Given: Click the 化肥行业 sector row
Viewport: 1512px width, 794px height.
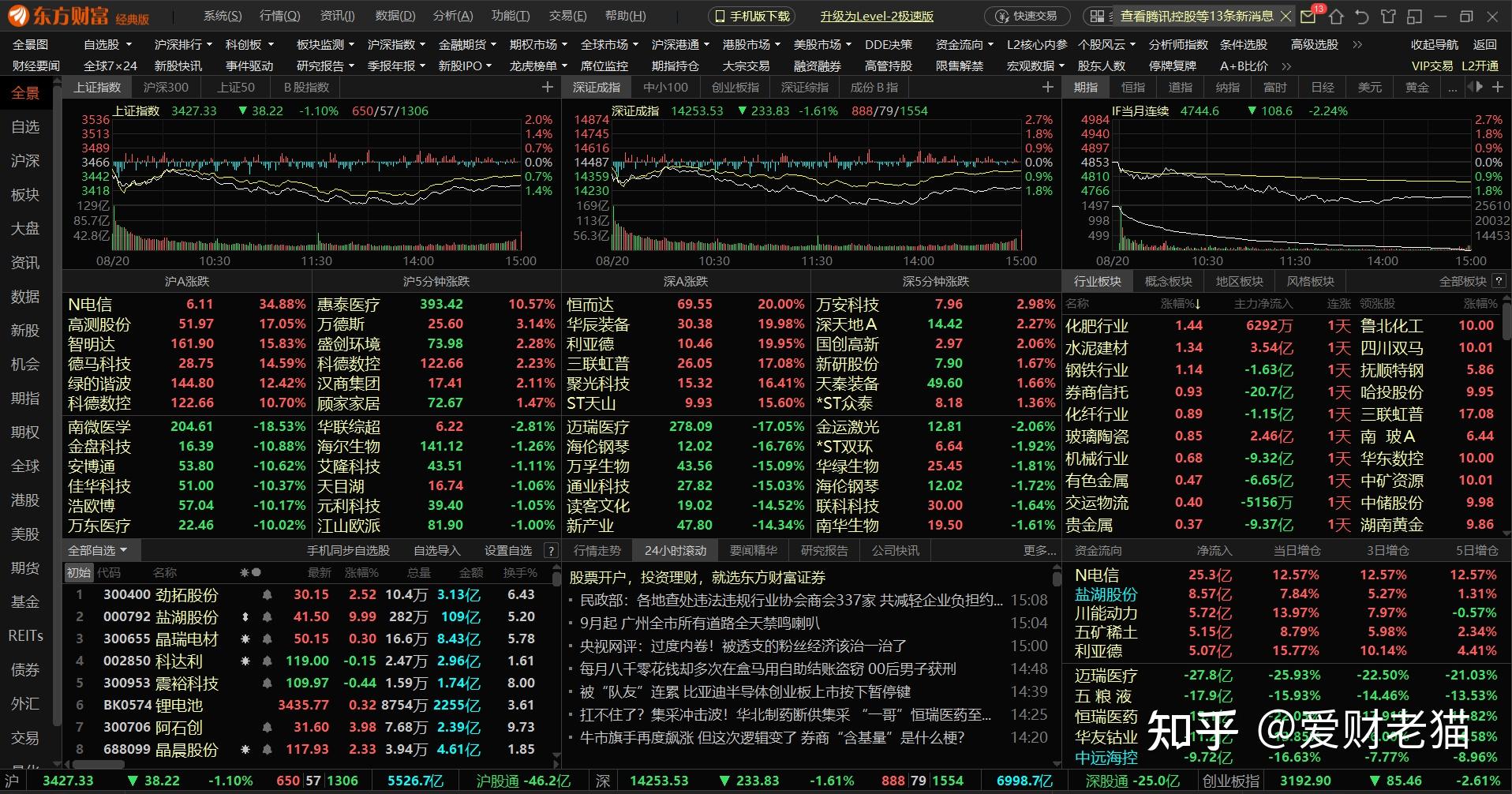Looking at the screenshot, I should click(x=1281, y=325).
